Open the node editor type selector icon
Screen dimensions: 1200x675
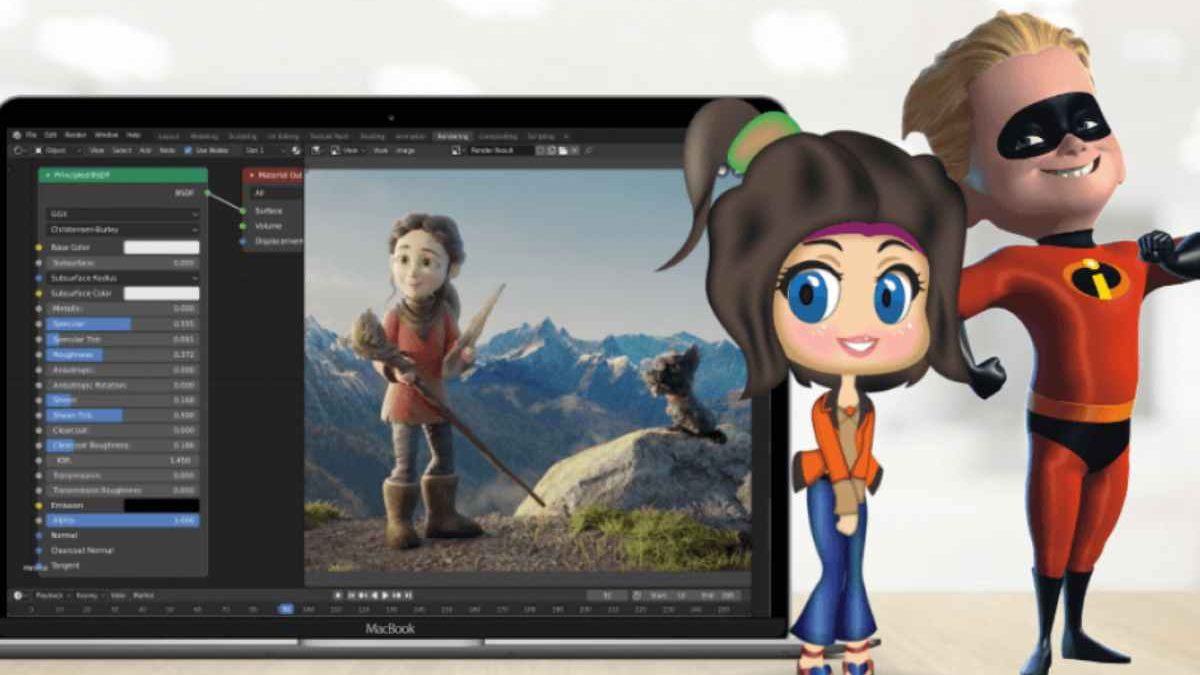pos(18,150)
